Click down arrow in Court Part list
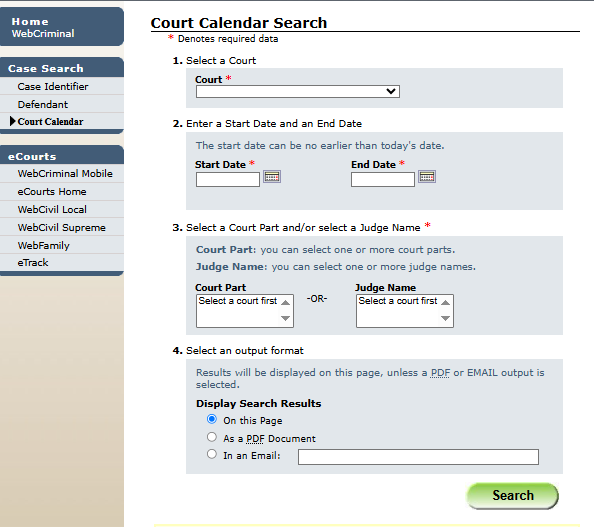Image resolution: width=594 pixels, height=527 pixels. click(286, 318)
